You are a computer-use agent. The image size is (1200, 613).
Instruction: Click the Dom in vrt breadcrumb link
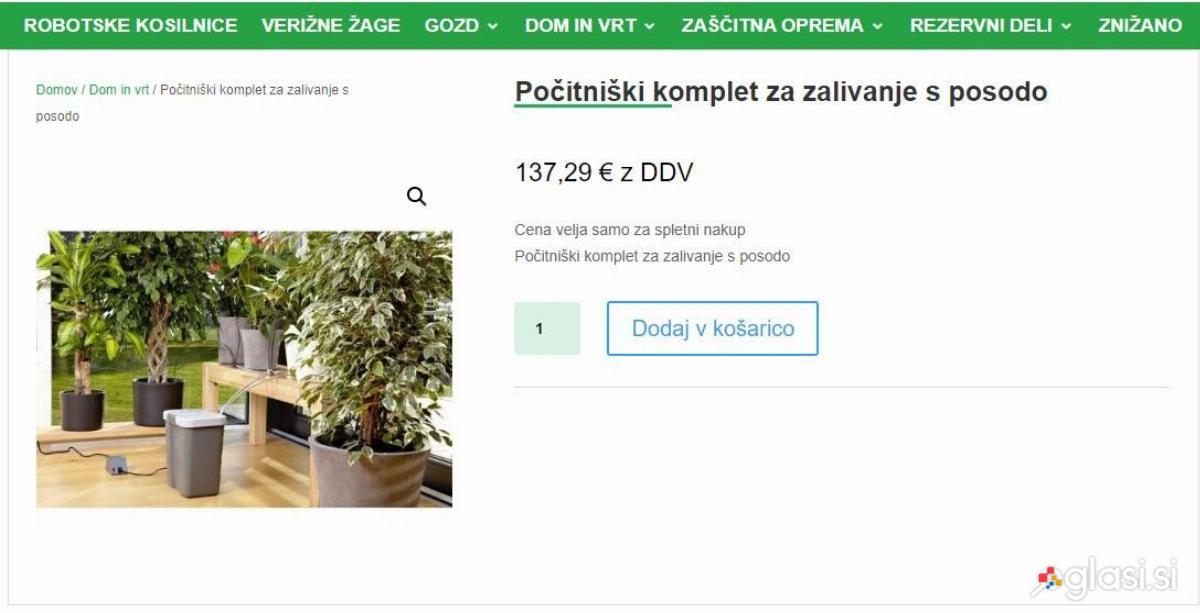tap(119, 90)
